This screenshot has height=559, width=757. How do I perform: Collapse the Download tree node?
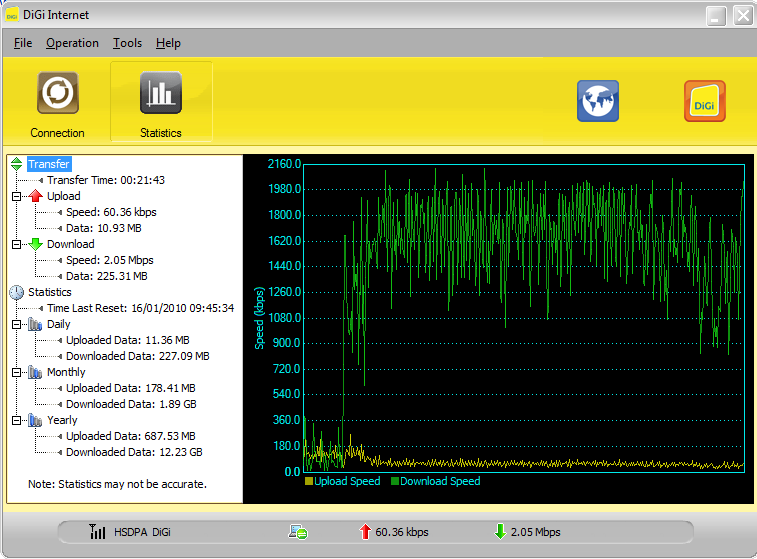tap(16, 245)
